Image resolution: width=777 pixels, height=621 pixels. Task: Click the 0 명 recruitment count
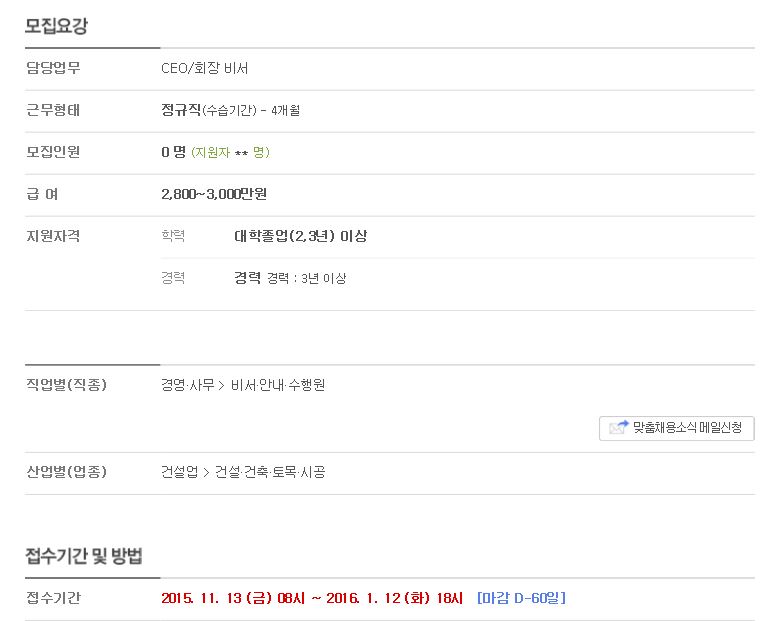pyautogui.click(x=173, y=152)
